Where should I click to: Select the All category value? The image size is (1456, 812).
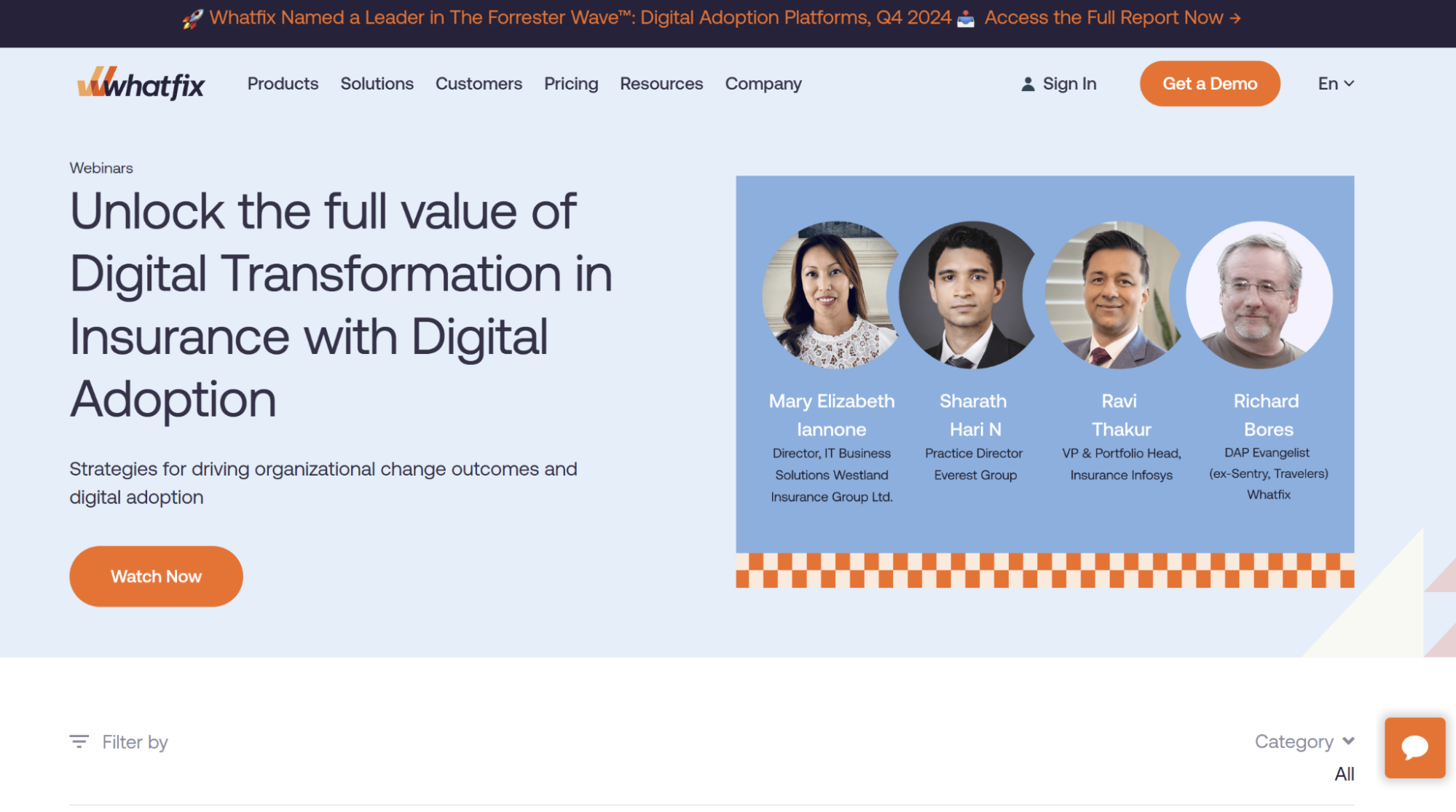point(1344,774)
